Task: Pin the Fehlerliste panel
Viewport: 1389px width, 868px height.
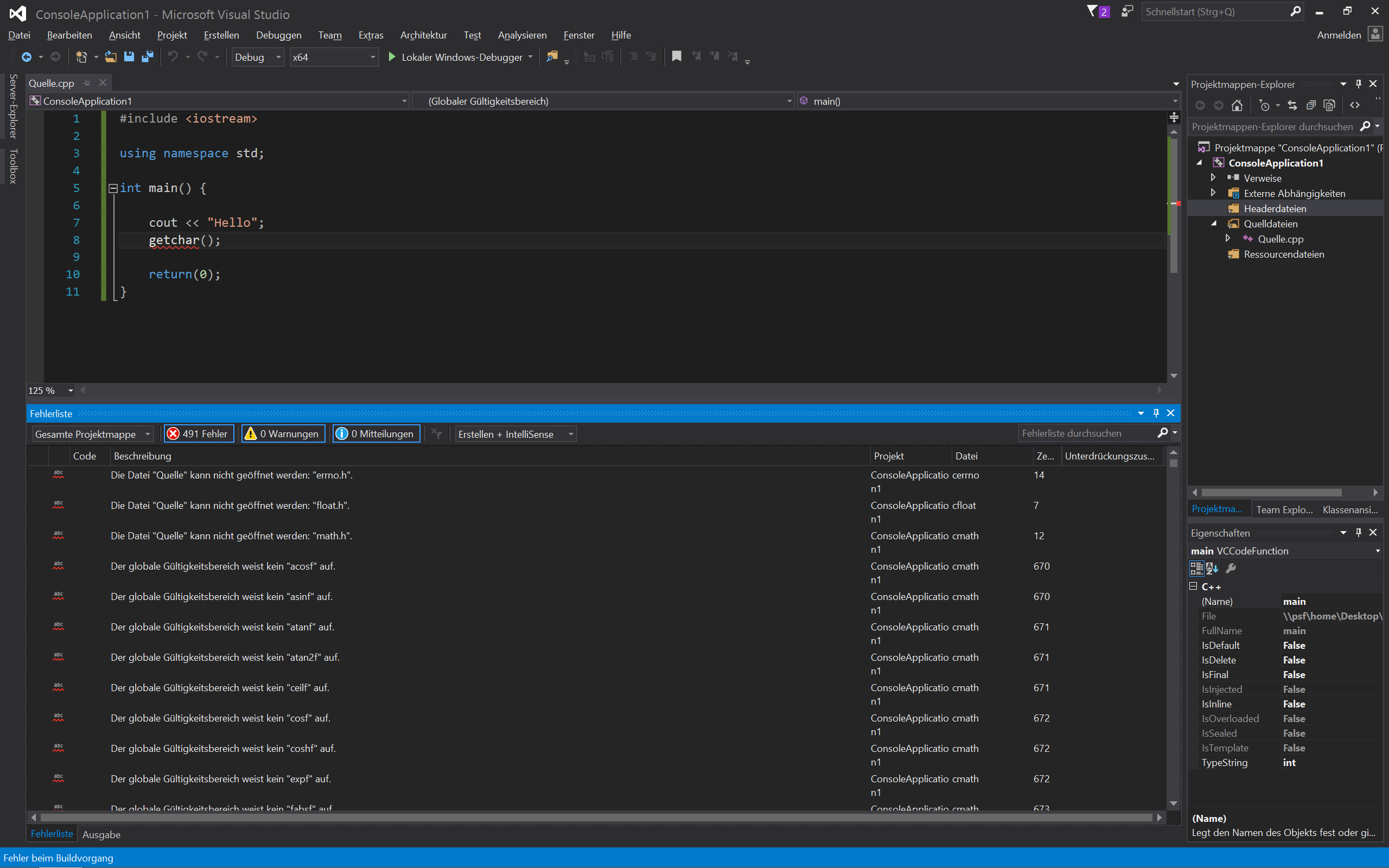Action: (1157, 413)
